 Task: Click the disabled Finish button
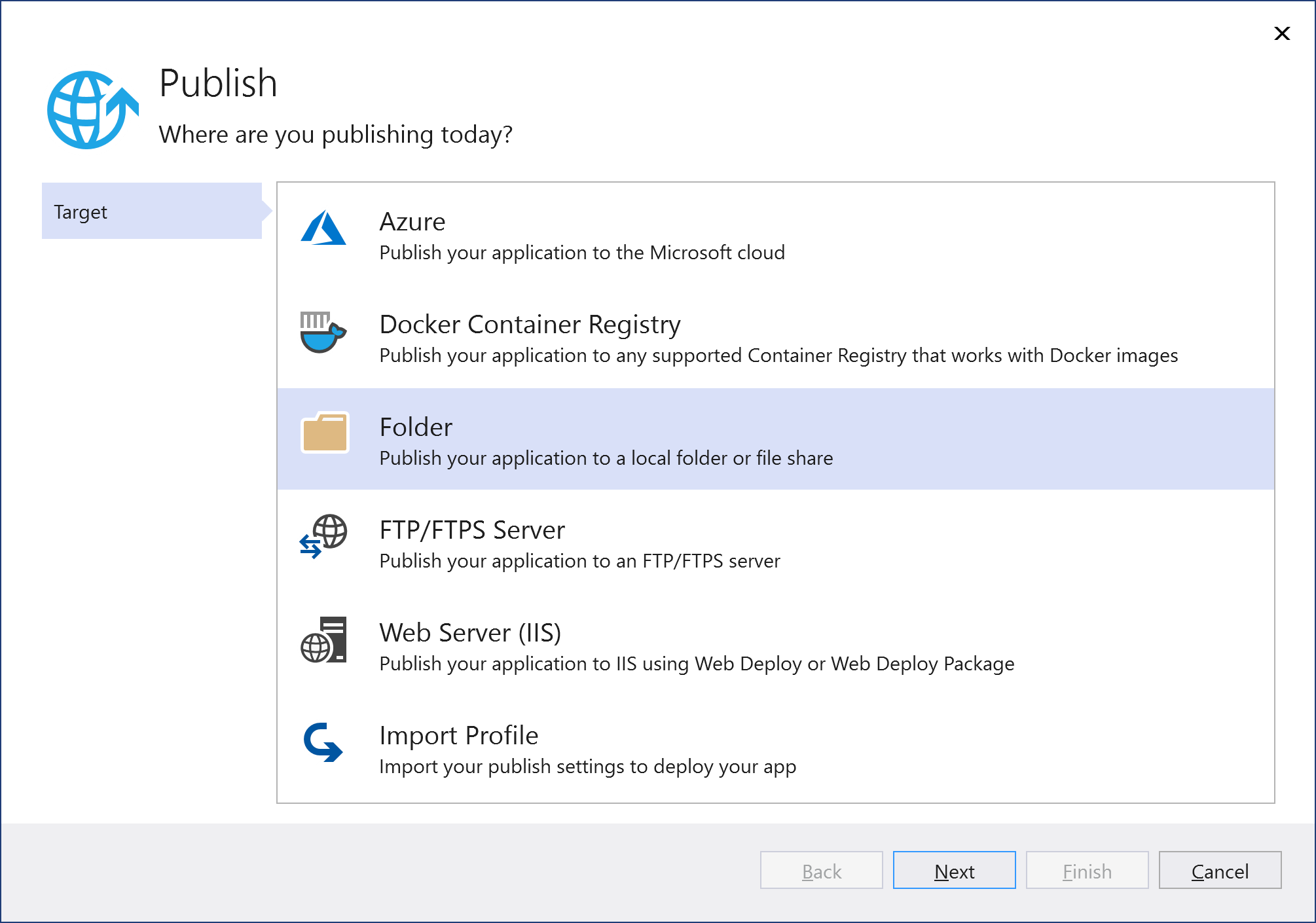[1087, 870]
